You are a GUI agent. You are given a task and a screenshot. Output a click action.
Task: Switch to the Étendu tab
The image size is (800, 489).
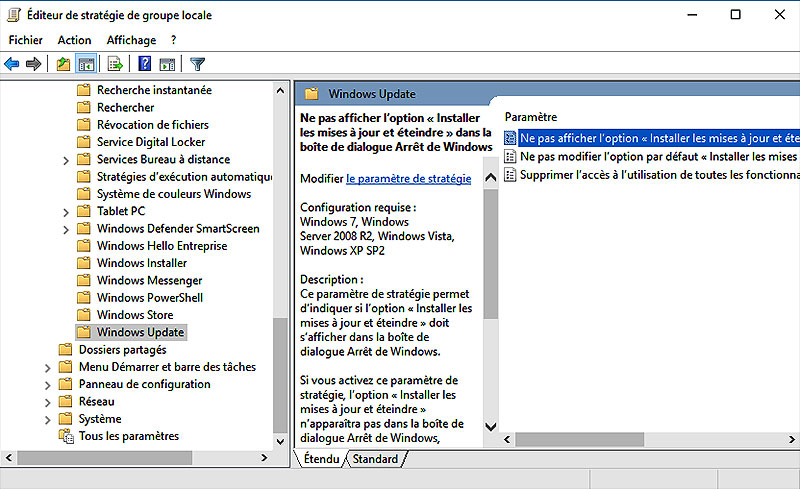click(x=321, y=459)
